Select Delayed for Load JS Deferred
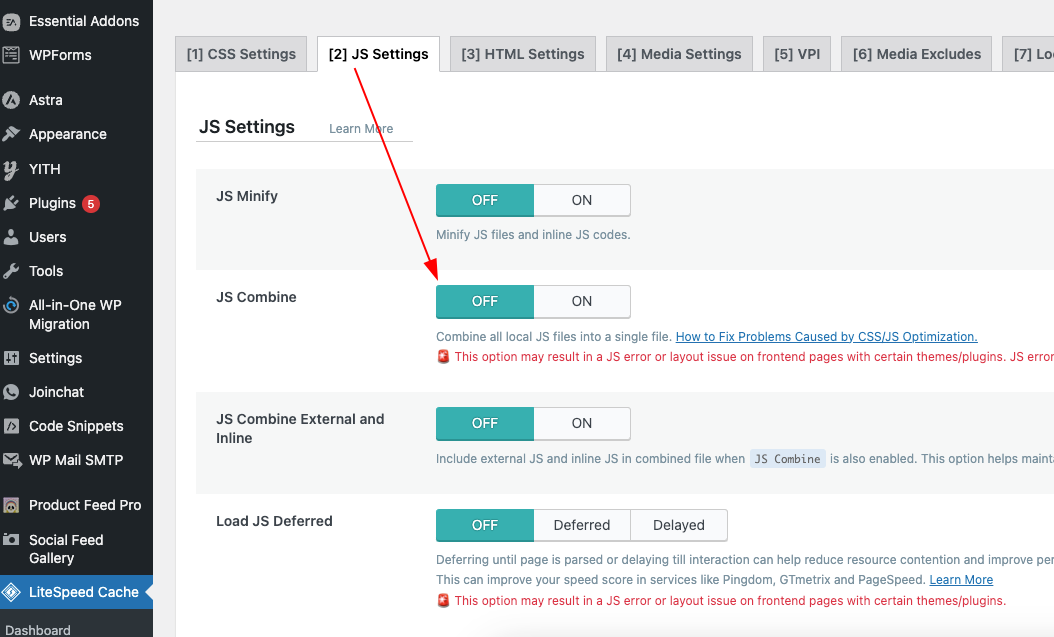1054x637 pixels. pyautogui.click(x=679, y=525)
